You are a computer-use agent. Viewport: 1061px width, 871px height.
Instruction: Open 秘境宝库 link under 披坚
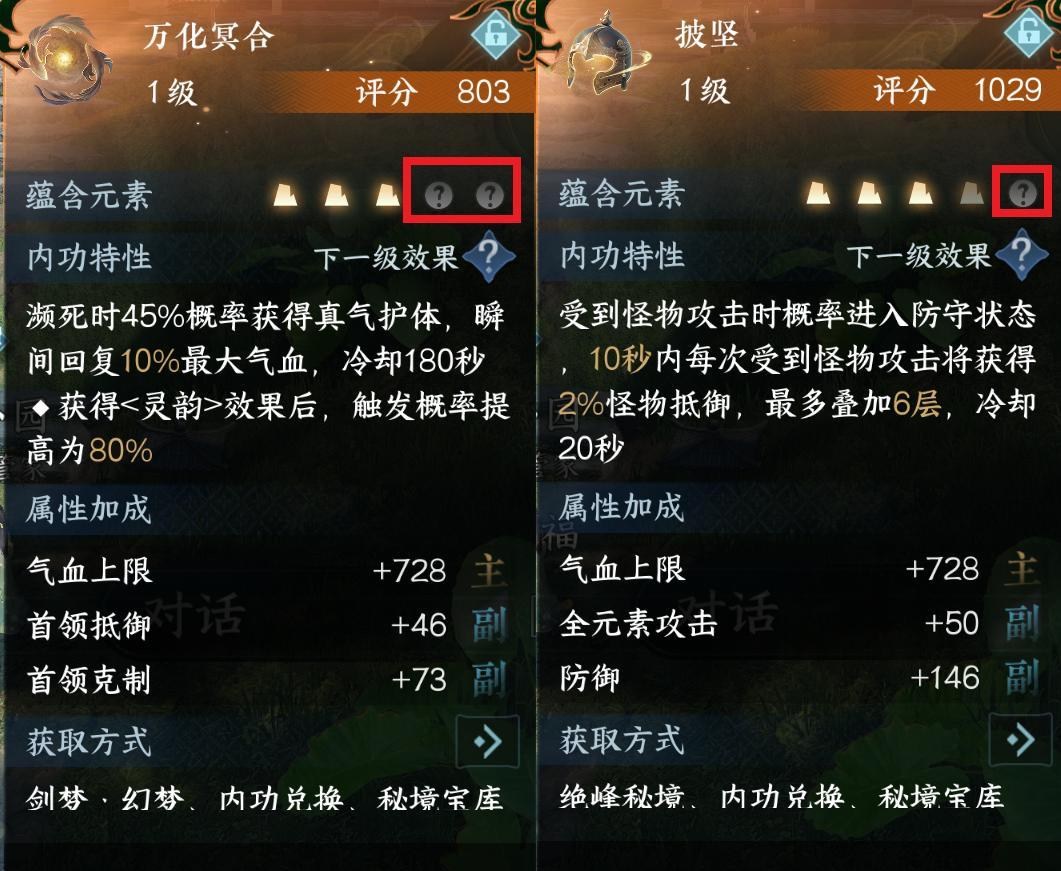tap(941, 797)
